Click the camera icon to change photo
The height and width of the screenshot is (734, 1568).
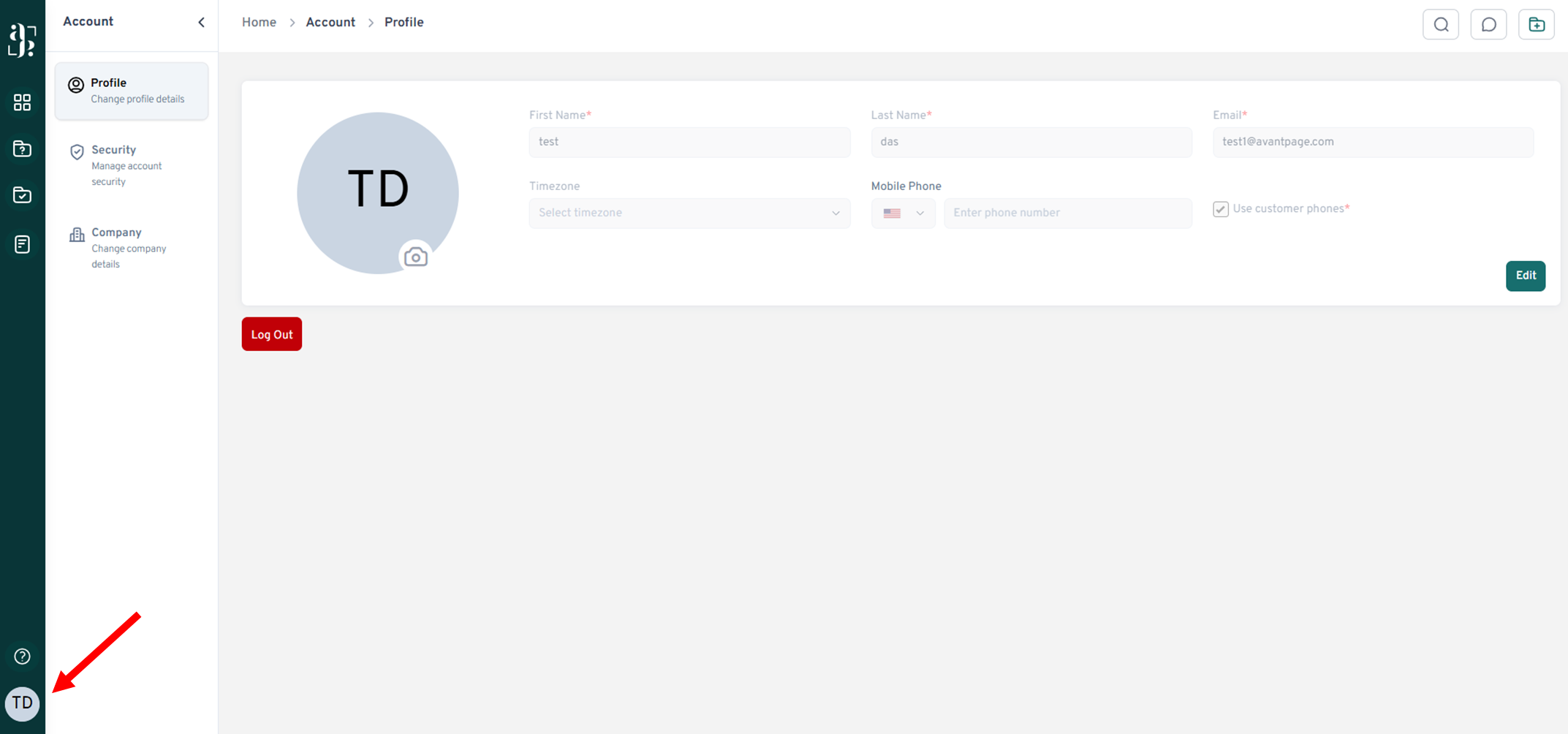[415, 257]
